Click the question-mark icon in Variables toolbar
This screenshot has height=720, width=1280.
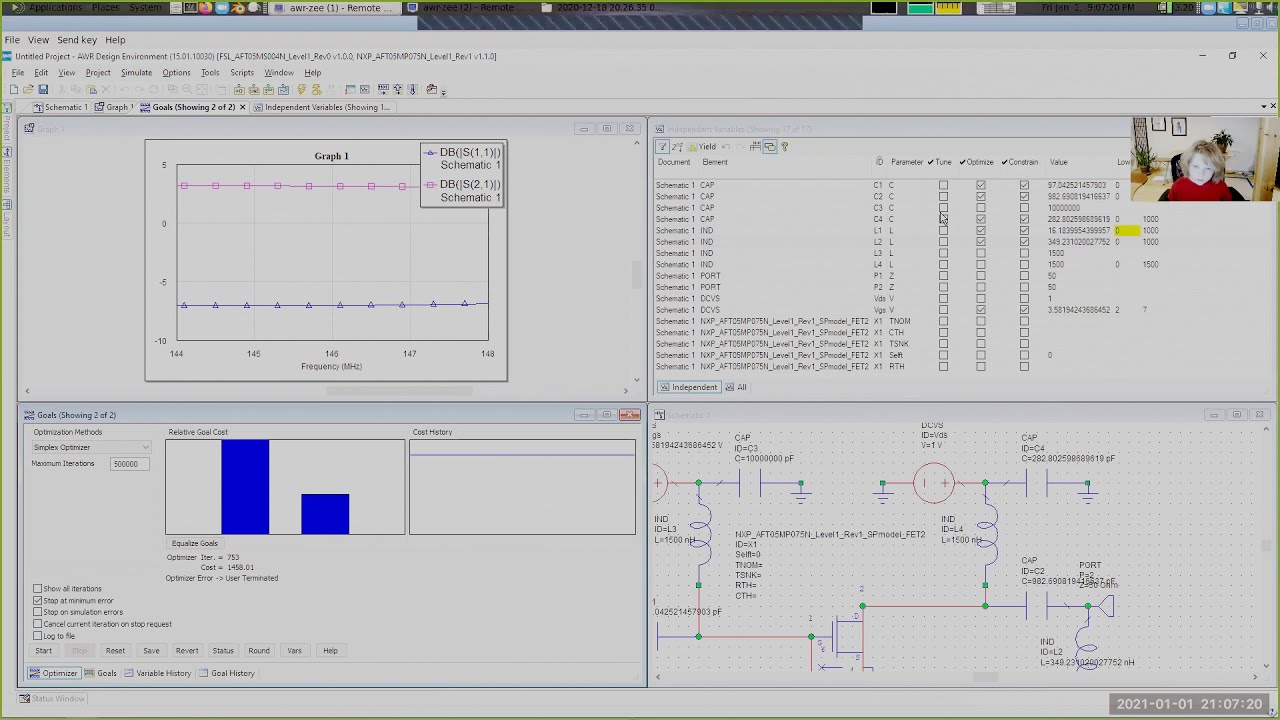click(x=784, y=147)
